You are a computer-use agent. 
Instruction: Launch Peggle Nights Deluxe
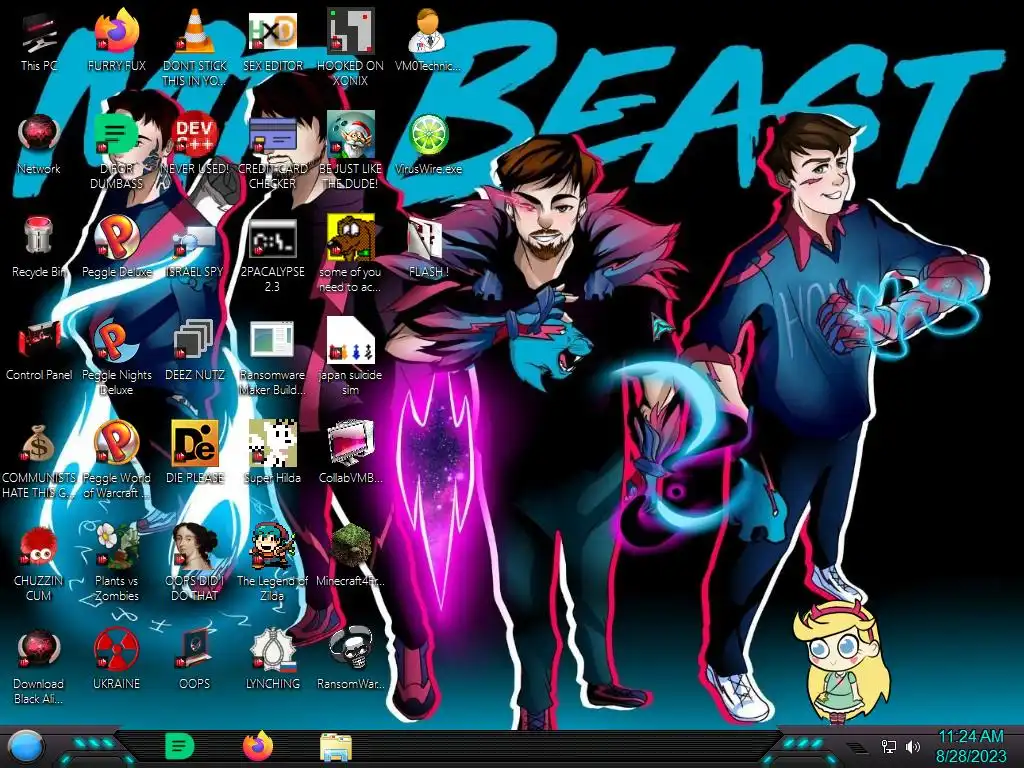click(117, 341)
